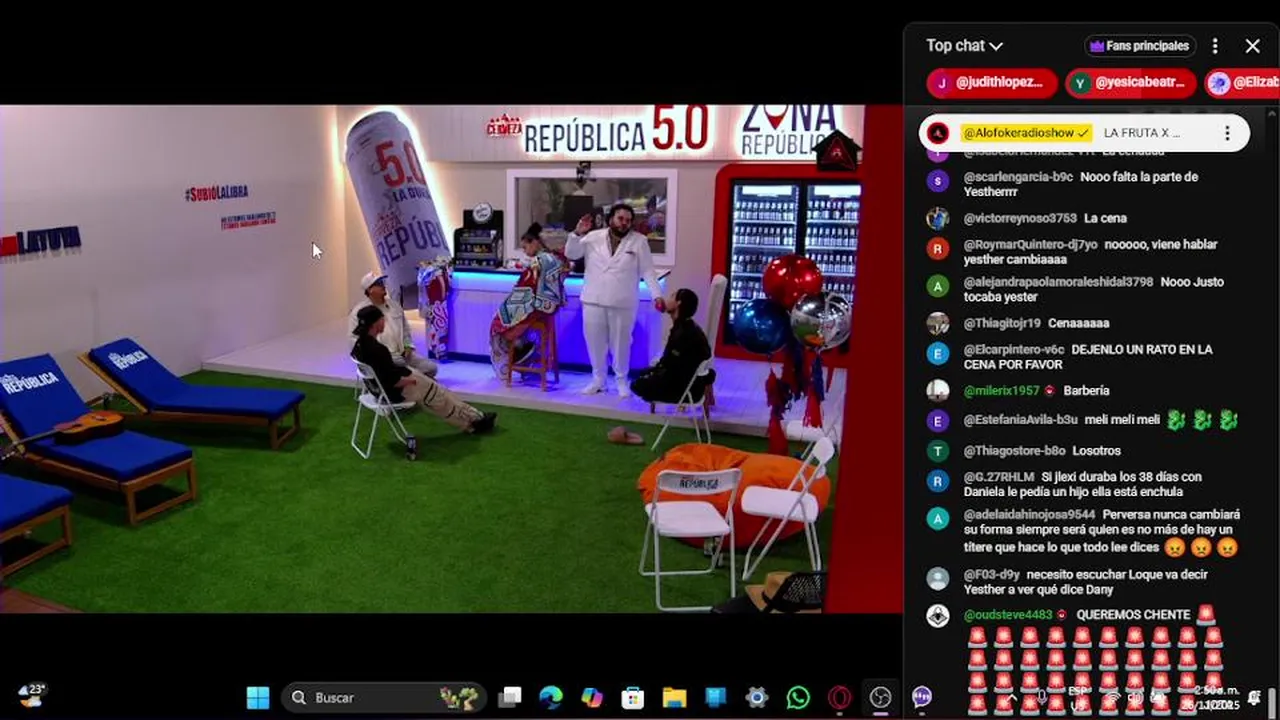Select username @victorreynoso3753 in chat
1280x720 pixels.
(x=1020, y=218)
